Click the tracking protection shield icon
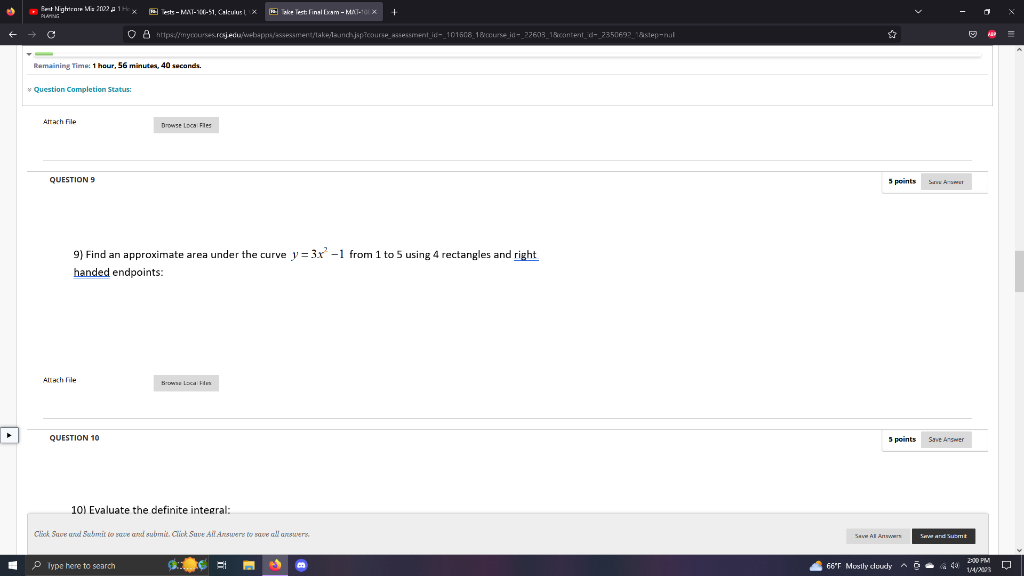The width and height of the screenshot is (1024, 576). click(x=131, y=34)
